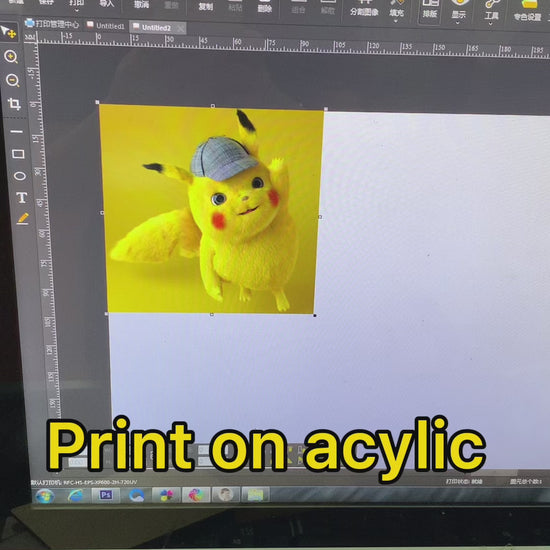The width and height of the screenshot is (550, 550).
Task: Open the four-color petal app on taskbar
Action: [167, 495]
